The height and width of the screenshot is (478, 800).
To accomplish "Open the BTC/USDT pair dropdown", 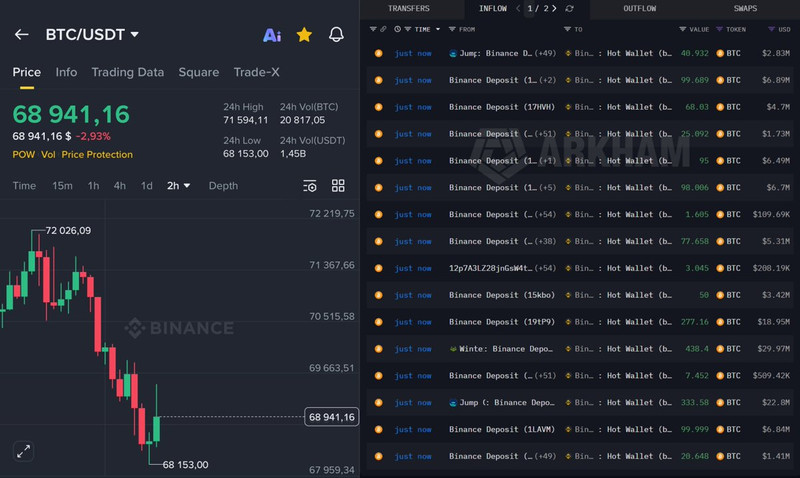I will (135, 35).
